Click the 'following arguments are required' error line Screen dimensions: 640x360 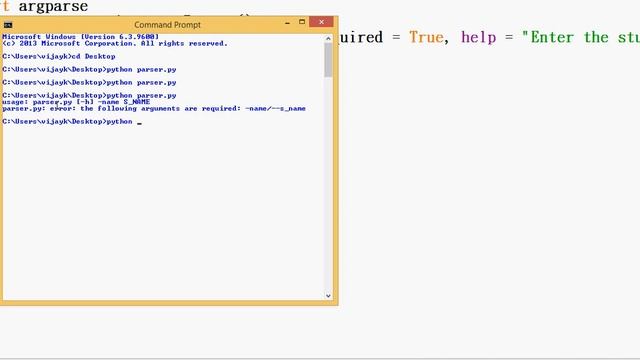(x=154, y=109)
